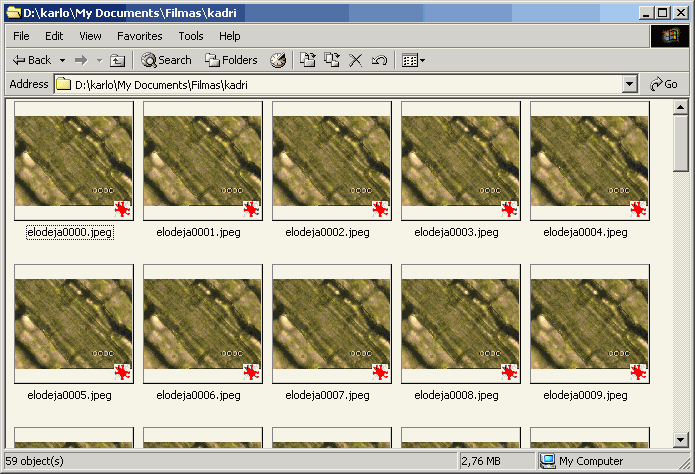Select thumbnail of elodeja0008.jpeg
The width and height of the screenshot is (695, 474).
(x=461, y=324)
